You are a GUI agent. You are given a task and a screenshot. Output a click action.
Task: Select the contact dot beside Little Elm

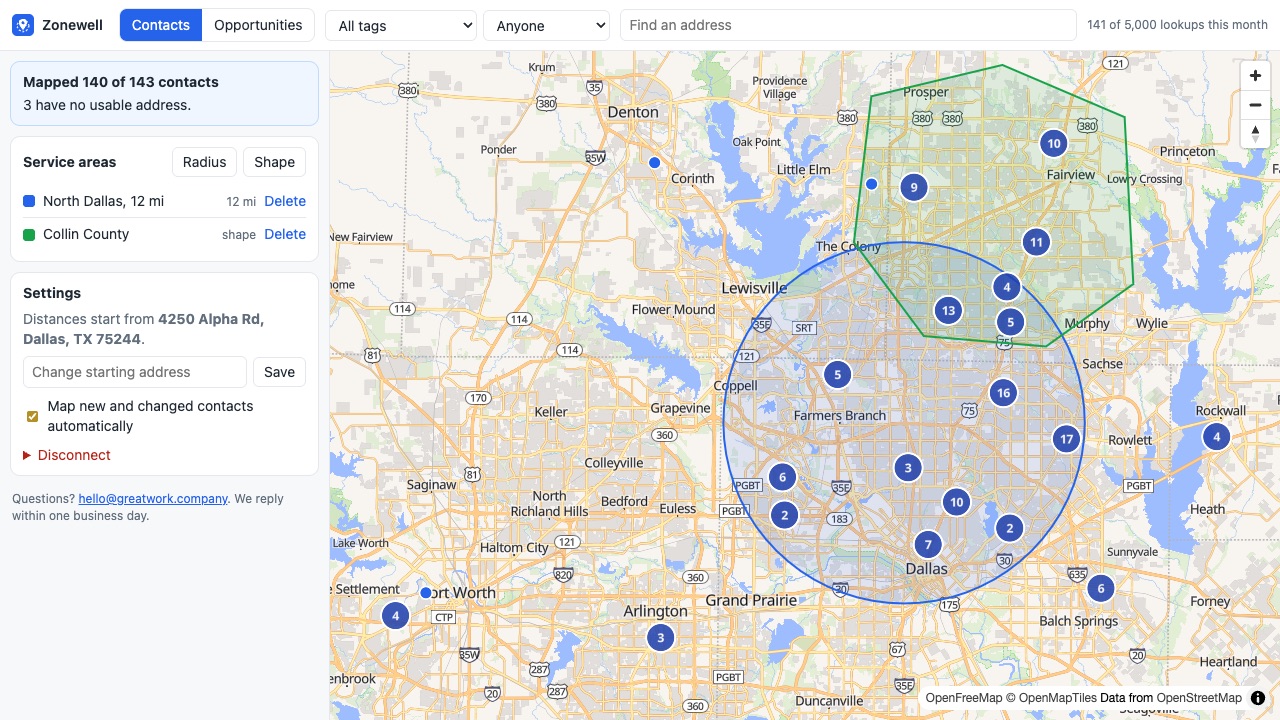click(871, 184)
